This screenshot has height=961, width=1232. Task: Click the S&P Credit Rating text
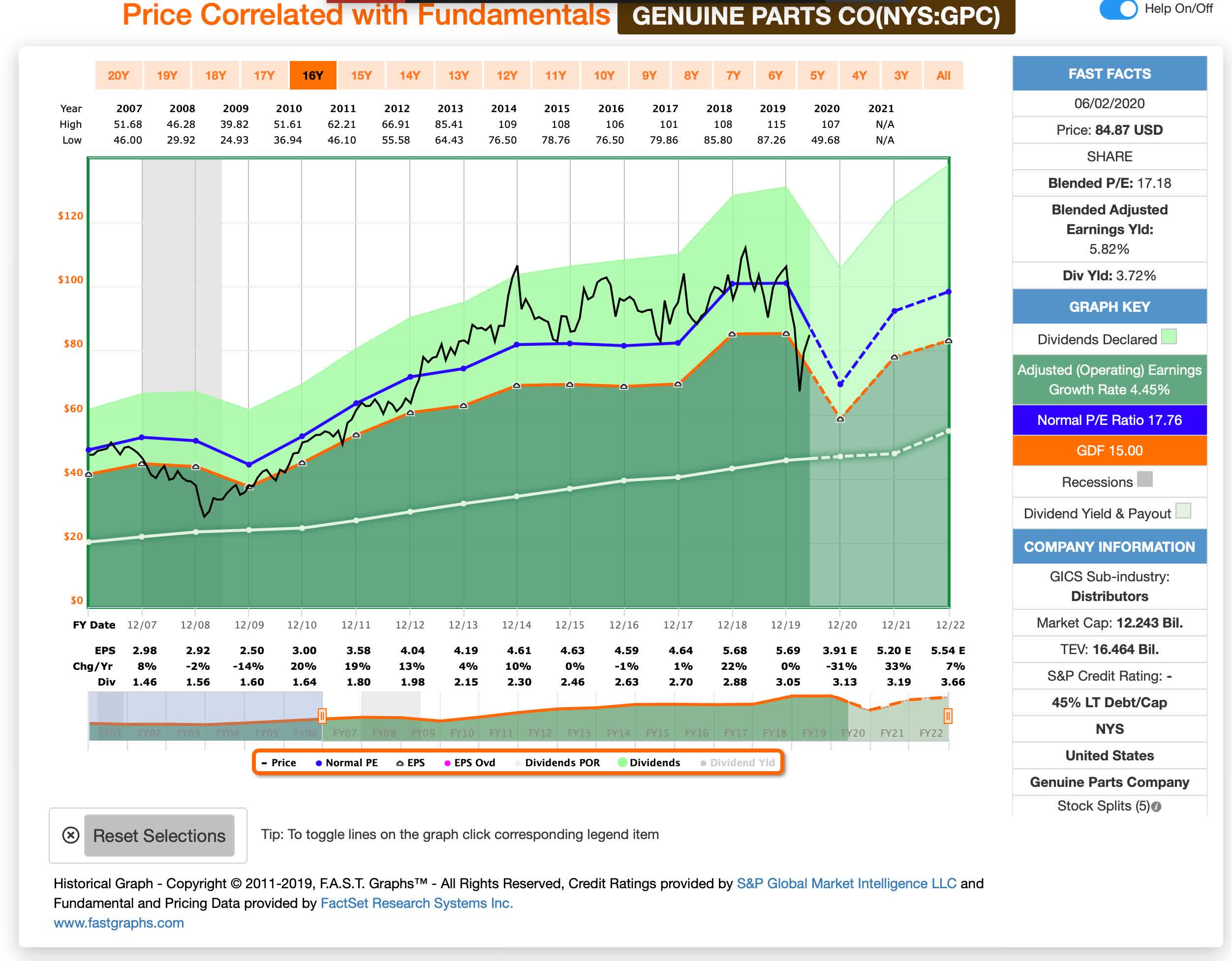coord(1109,676)
